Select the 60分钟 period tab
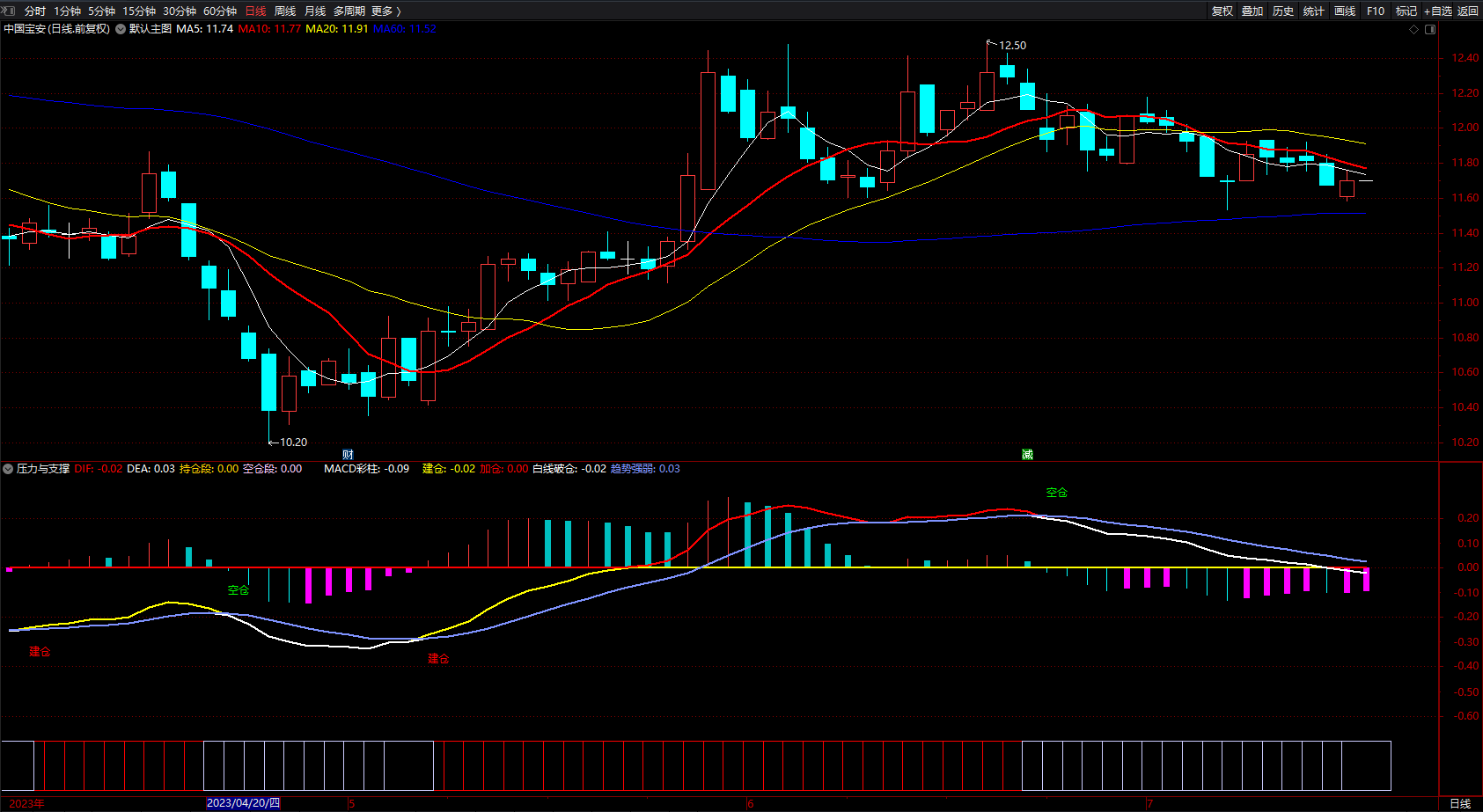Viewport: 1483px width, 812px height. click(220, 11)
